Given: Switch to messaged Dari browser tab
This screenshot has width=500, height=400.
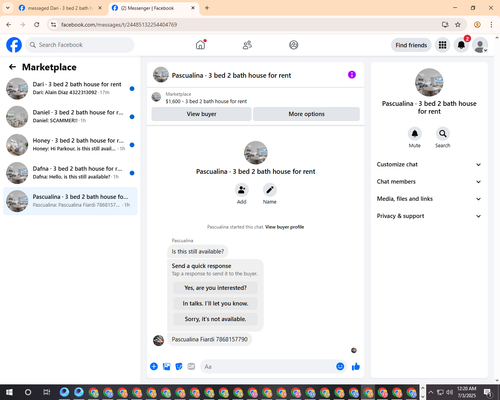Looking at the screenshot, I should point(60,8).
